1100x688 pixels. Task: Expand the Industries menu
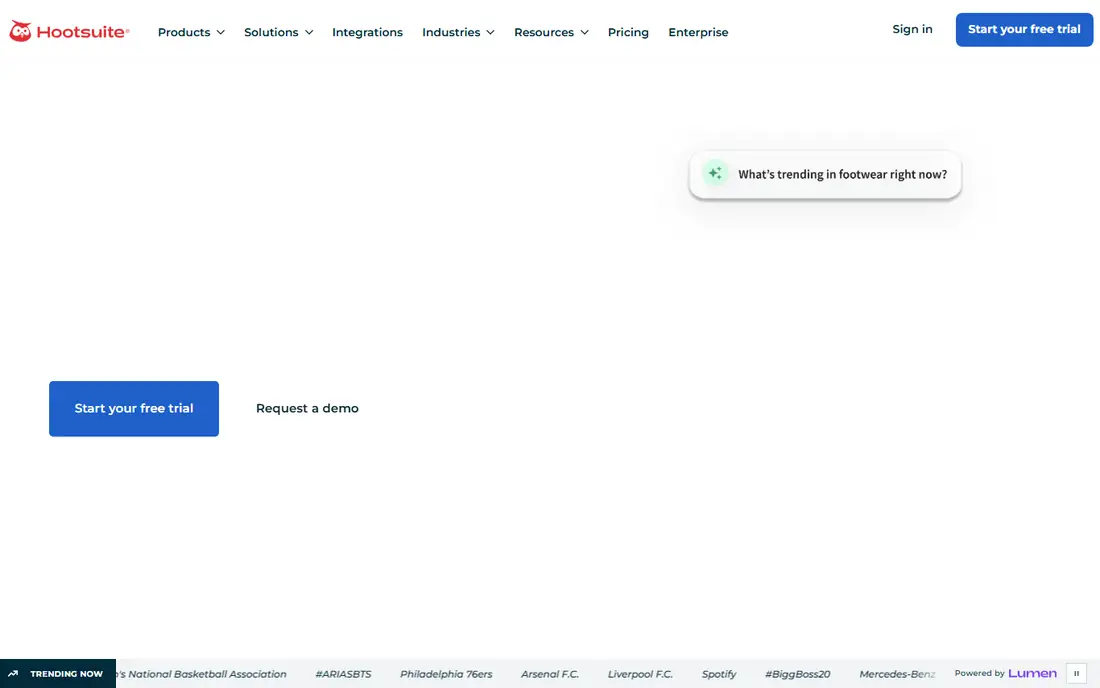pos(458,32)
